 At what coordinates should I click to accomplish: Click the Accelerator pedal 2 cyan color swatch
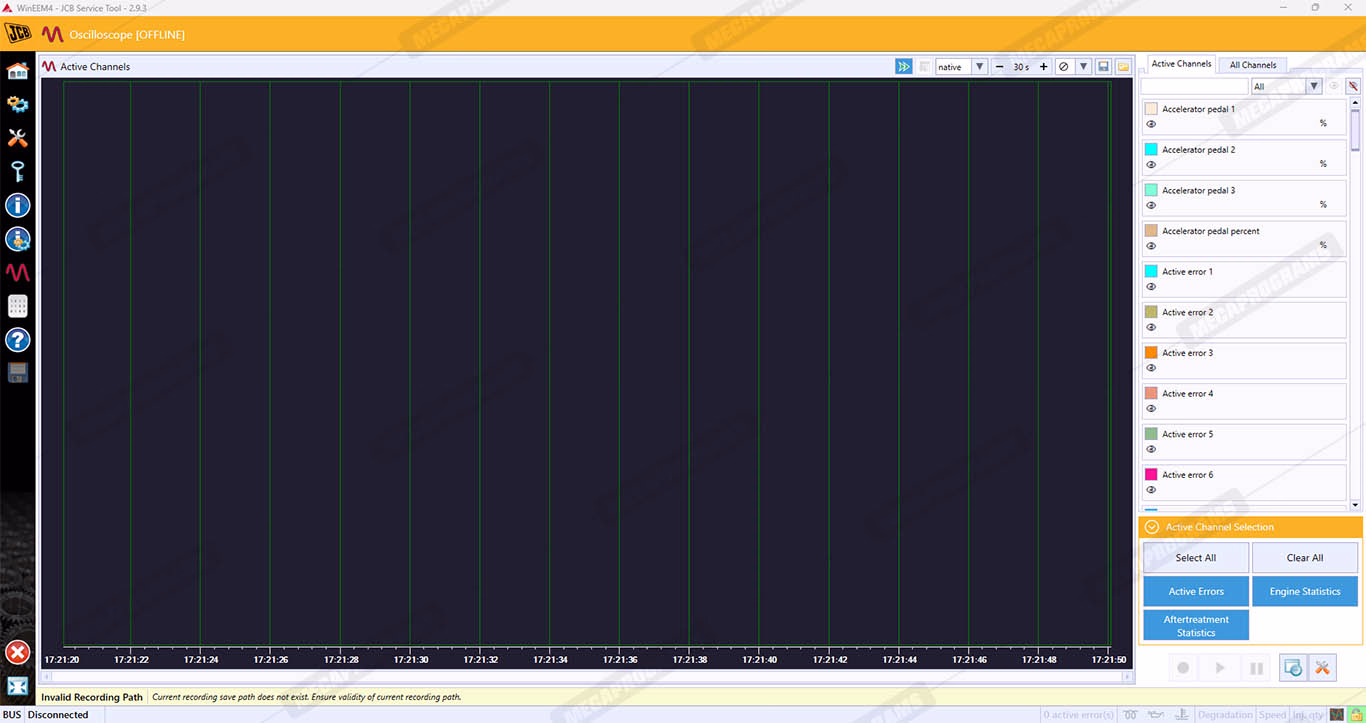click(x=1151, y=149)
